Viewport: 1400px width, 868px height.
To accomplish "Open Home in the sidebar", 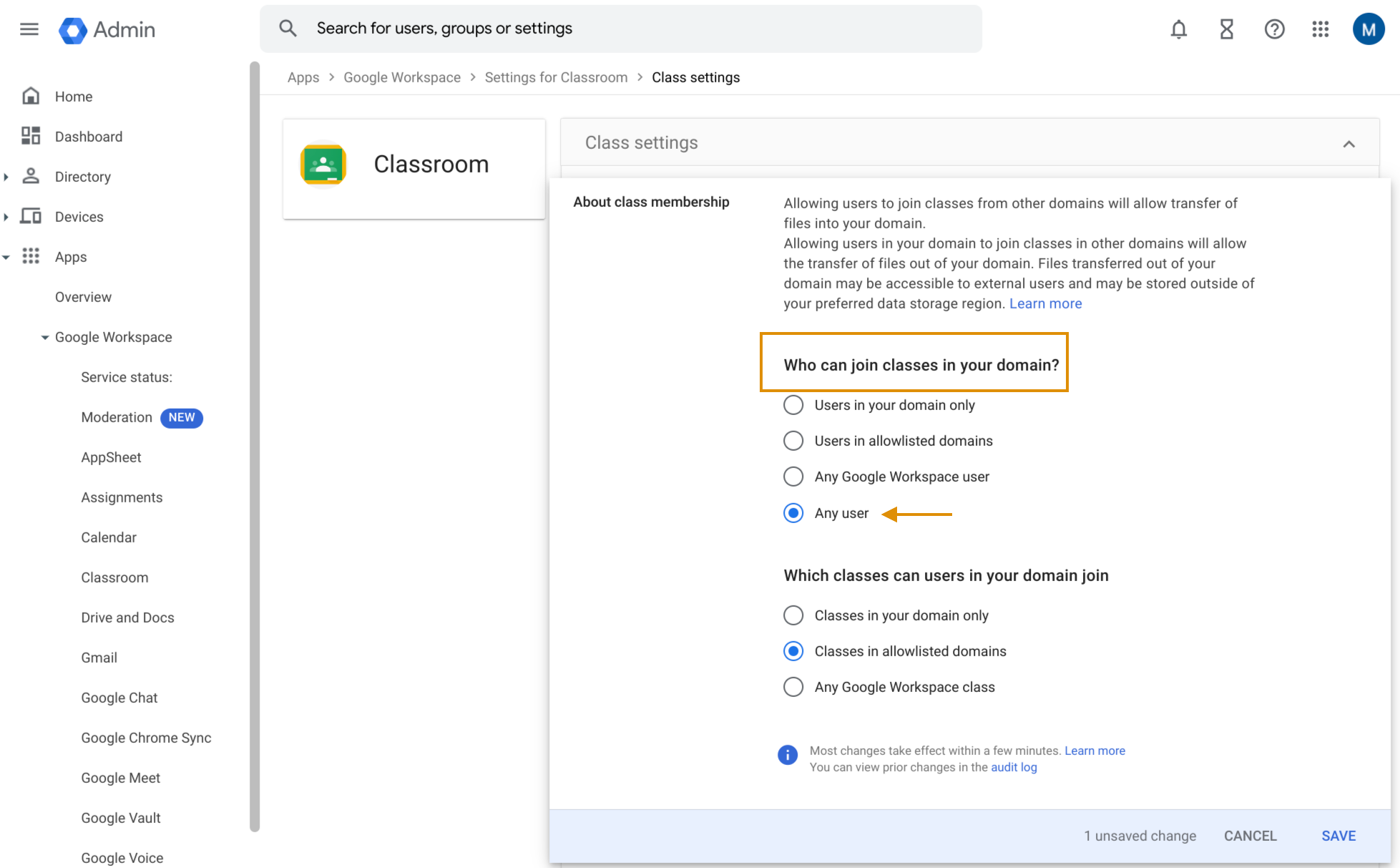I will point(74,97).
